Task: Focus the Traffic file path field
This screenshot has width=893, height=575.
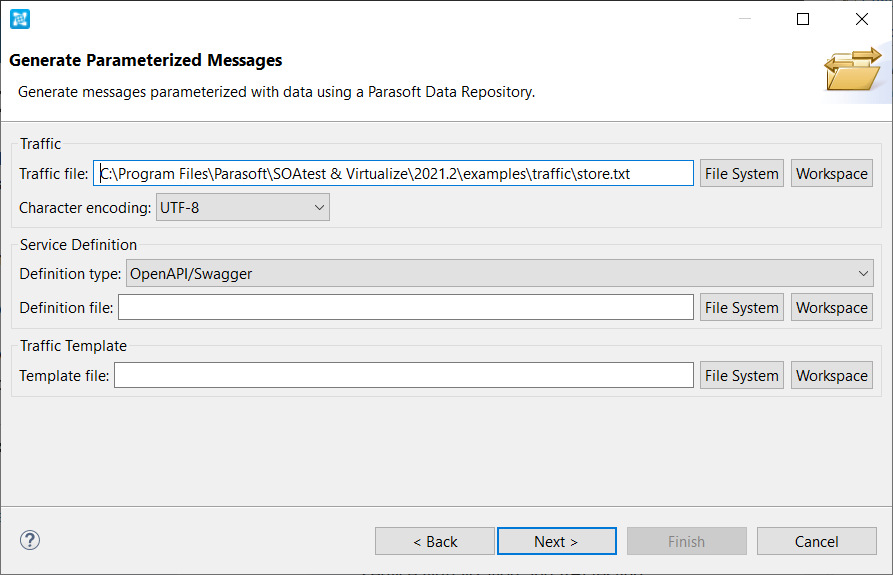Action: [x=394, y=173]
